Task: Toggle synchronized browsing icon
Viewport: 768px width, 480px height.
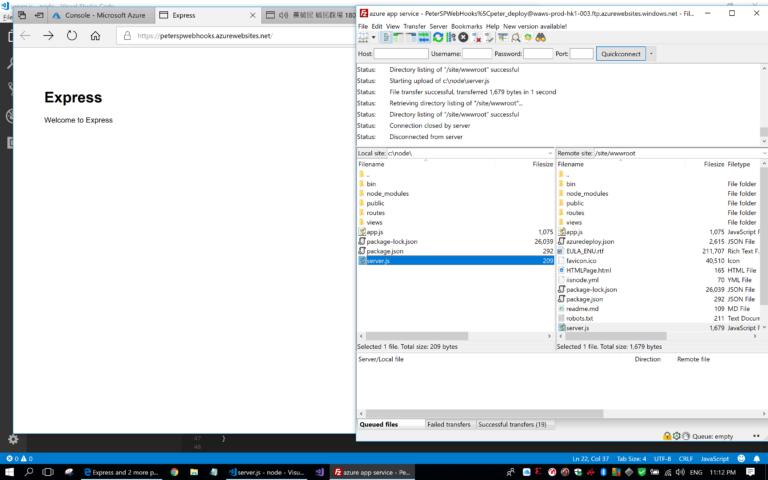Action: pyautogui.click(x=528, y=37)
